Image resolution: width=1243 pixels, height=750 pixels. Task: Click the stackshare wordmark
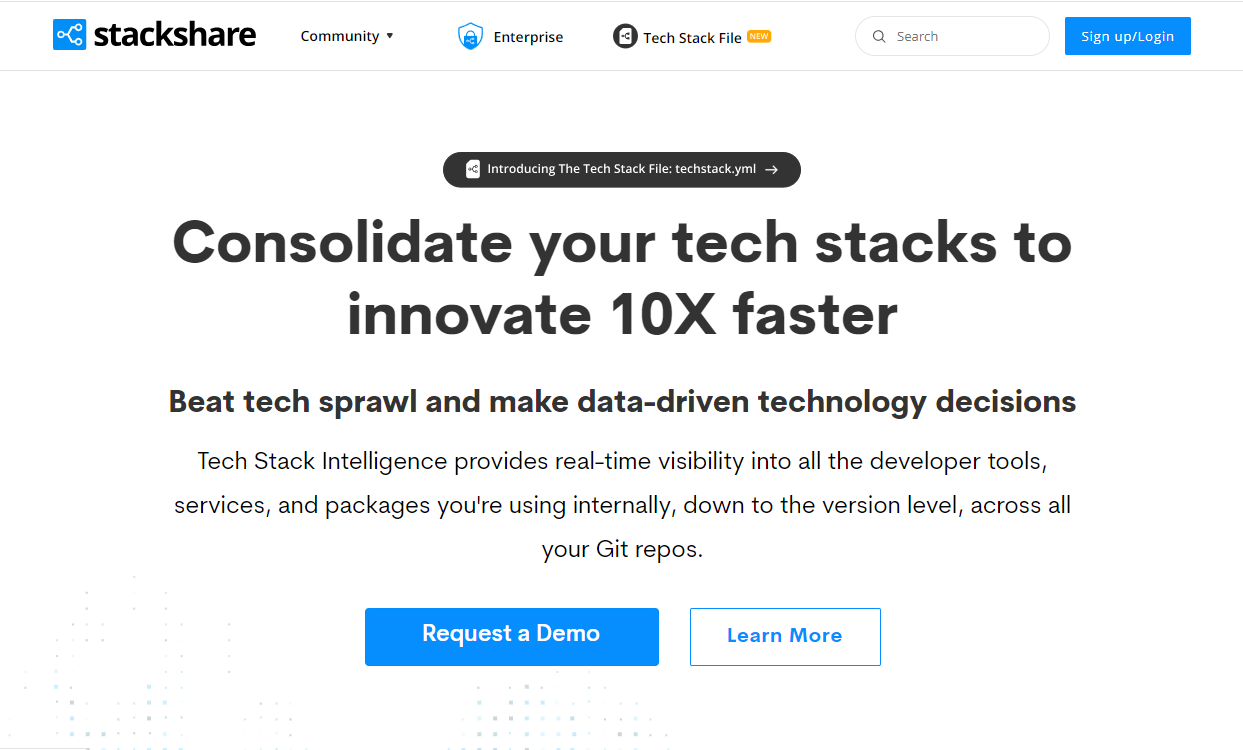click(x=174, y=34)
